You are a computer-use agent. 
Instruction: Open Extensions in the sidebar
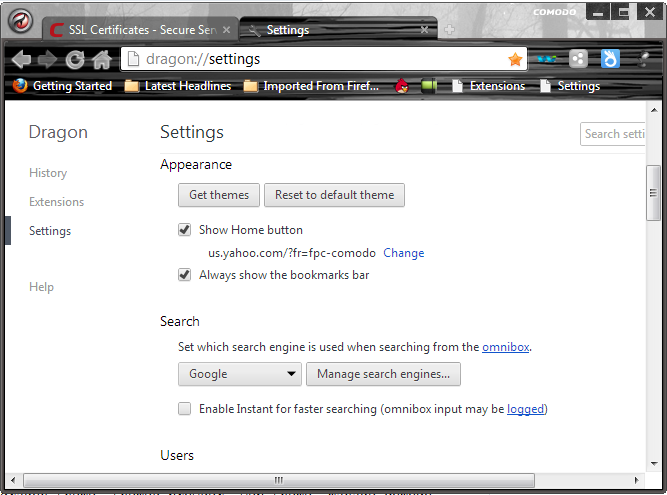[57, 202]
